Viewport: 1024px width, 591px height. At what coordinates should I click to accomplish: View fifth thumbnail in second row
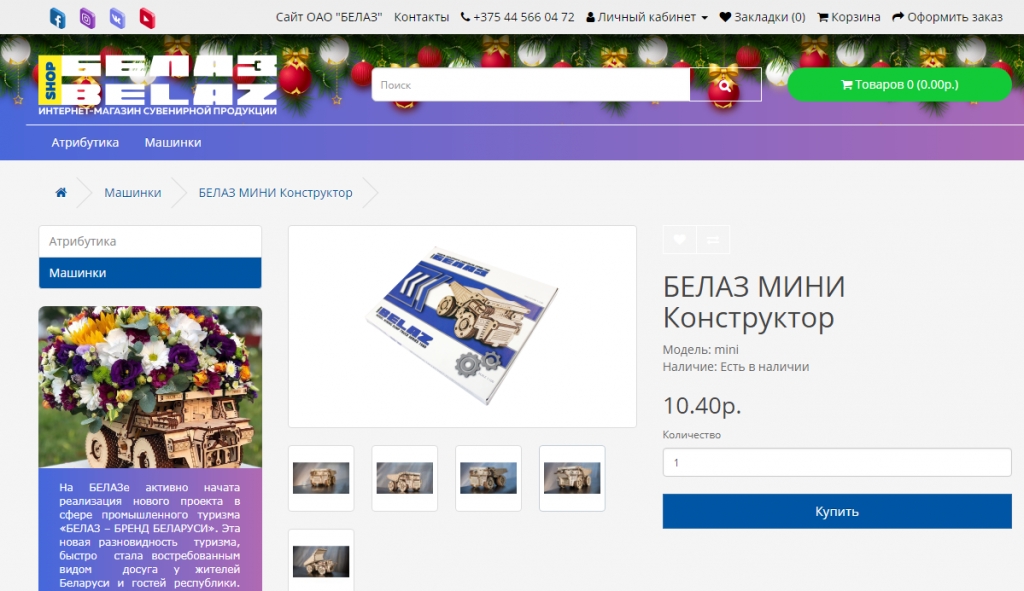[x=321, y=561]
